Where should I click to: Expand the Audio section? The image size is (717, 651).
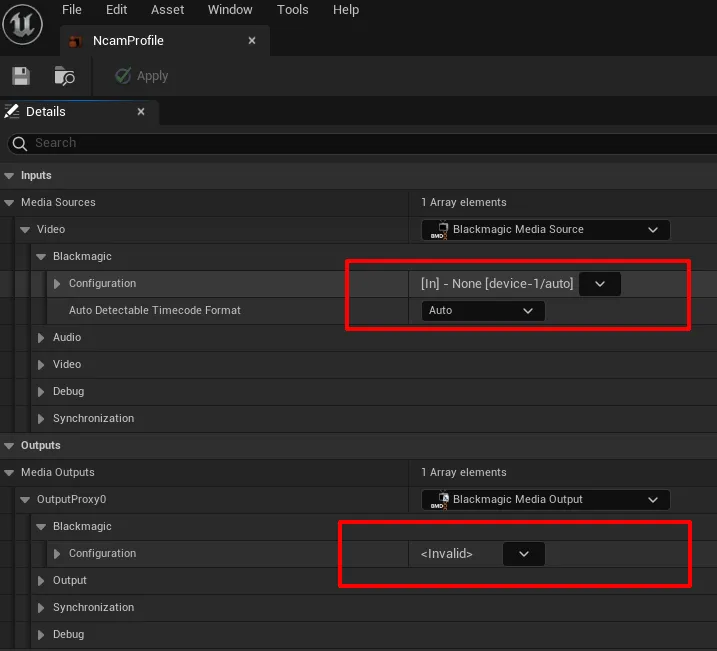(x=41, y=338)
